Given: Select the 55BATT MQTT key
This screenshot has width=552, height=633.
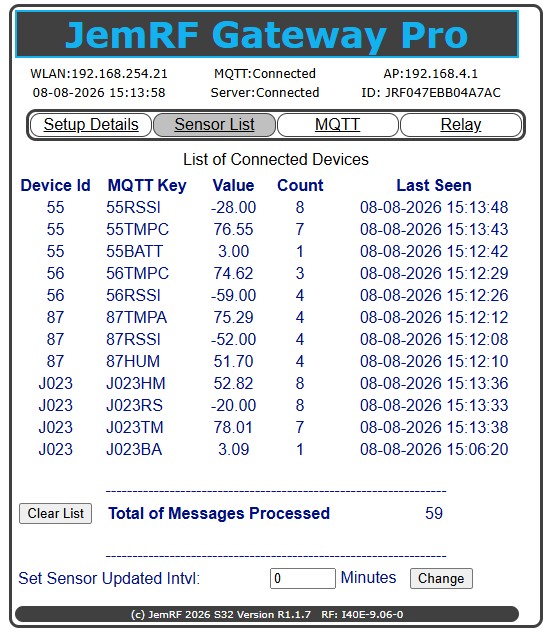Looking at the screenshot, I should (x=134, y=252).
